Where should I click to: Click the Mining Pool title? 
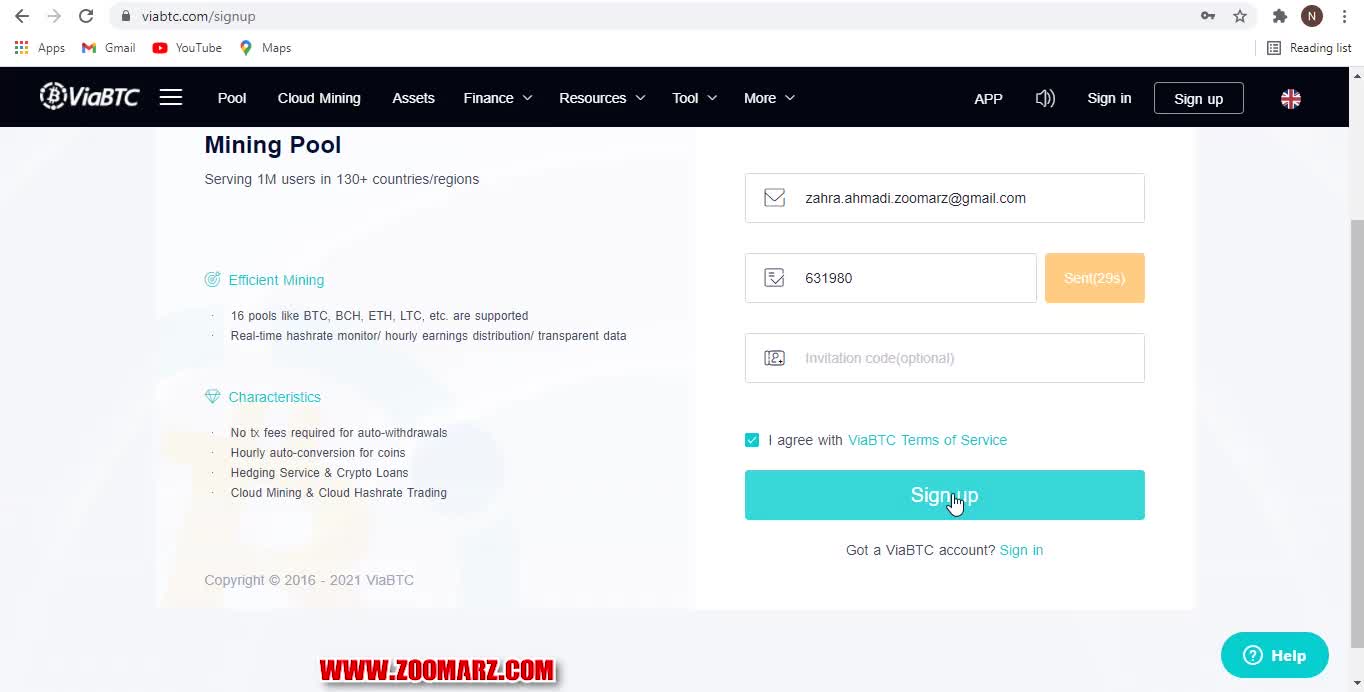coord(273,145)
